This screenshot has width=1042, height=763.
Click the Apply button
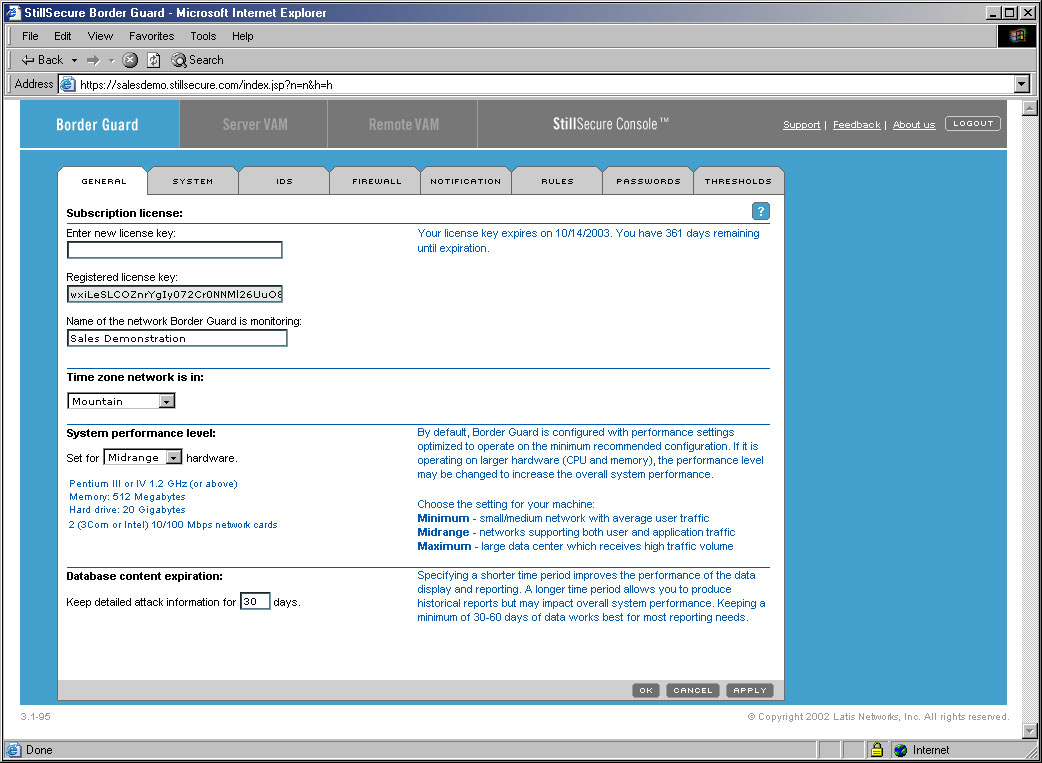click(x=750, y=690)
